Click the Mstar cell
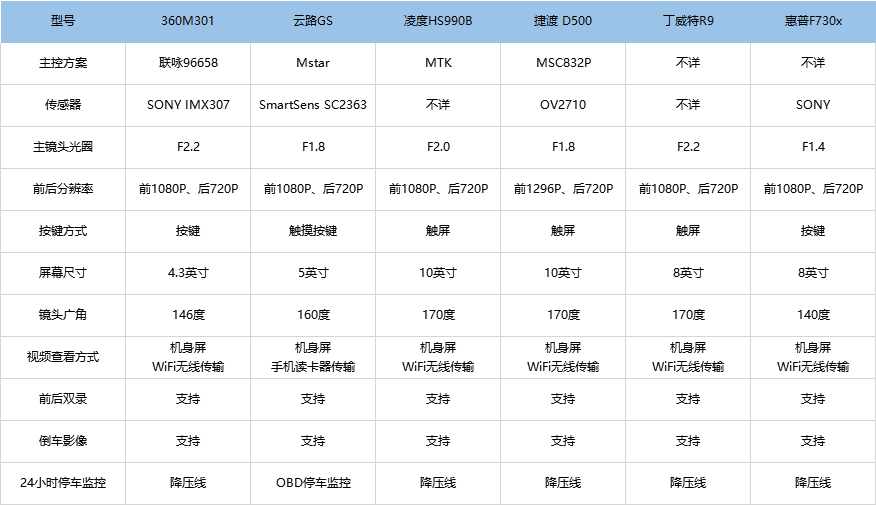 pos(313,63)
